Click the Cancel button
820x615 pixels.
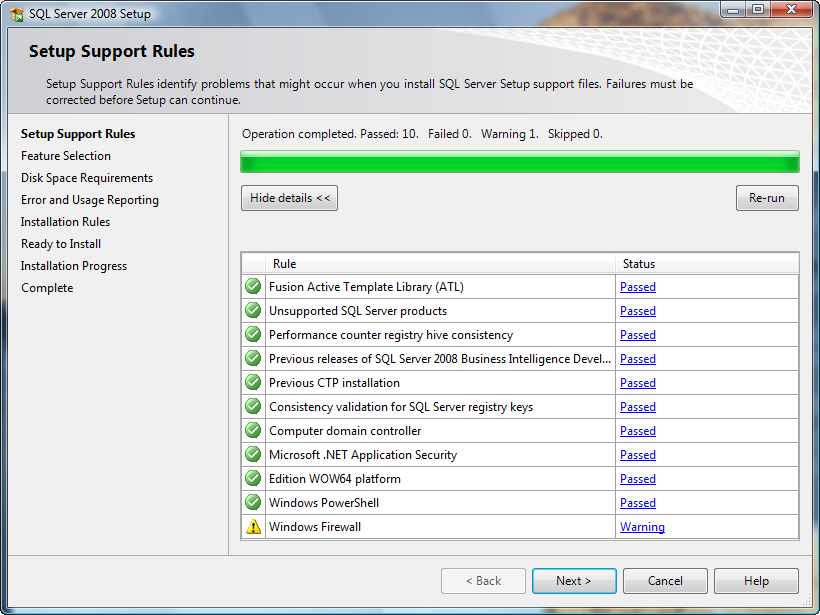pyautogui.click(x=665, y=581)
